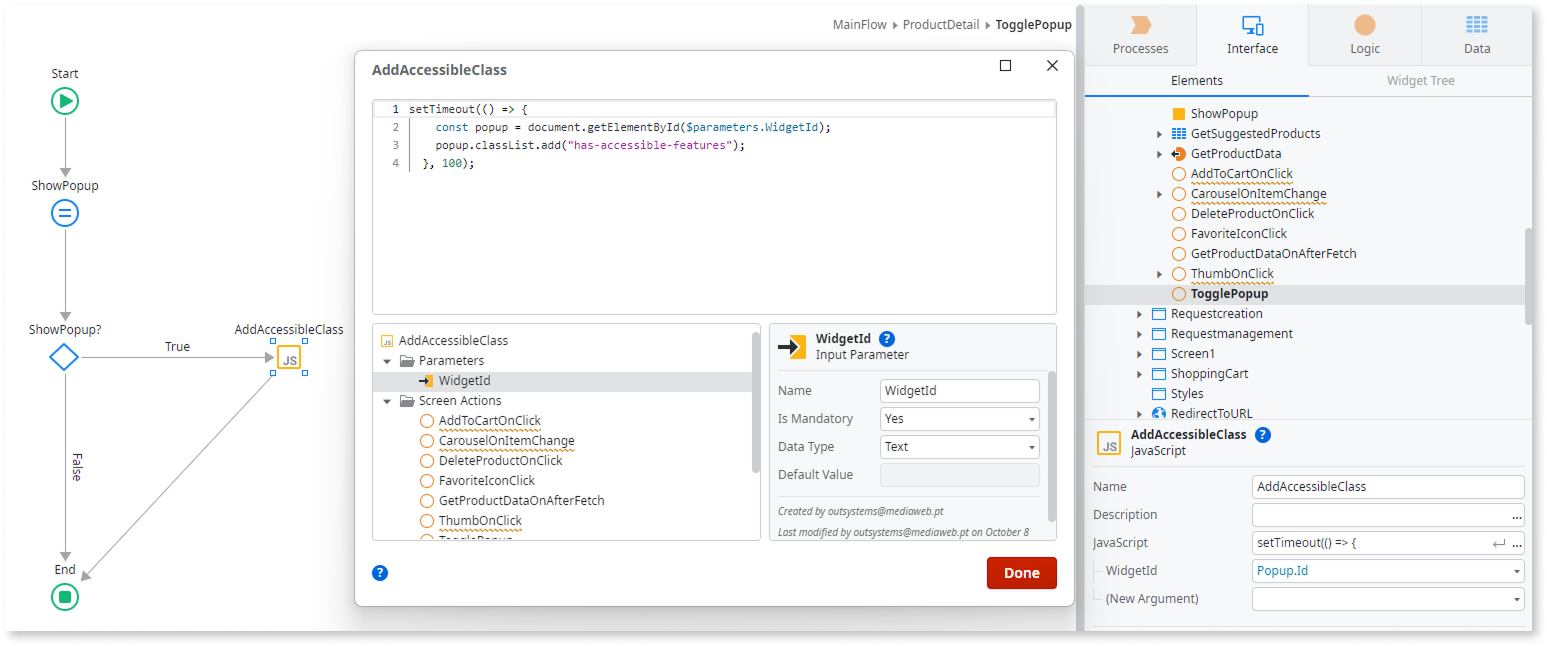Click MainFlow in the breadcrumb

click(x=859, y=25)
